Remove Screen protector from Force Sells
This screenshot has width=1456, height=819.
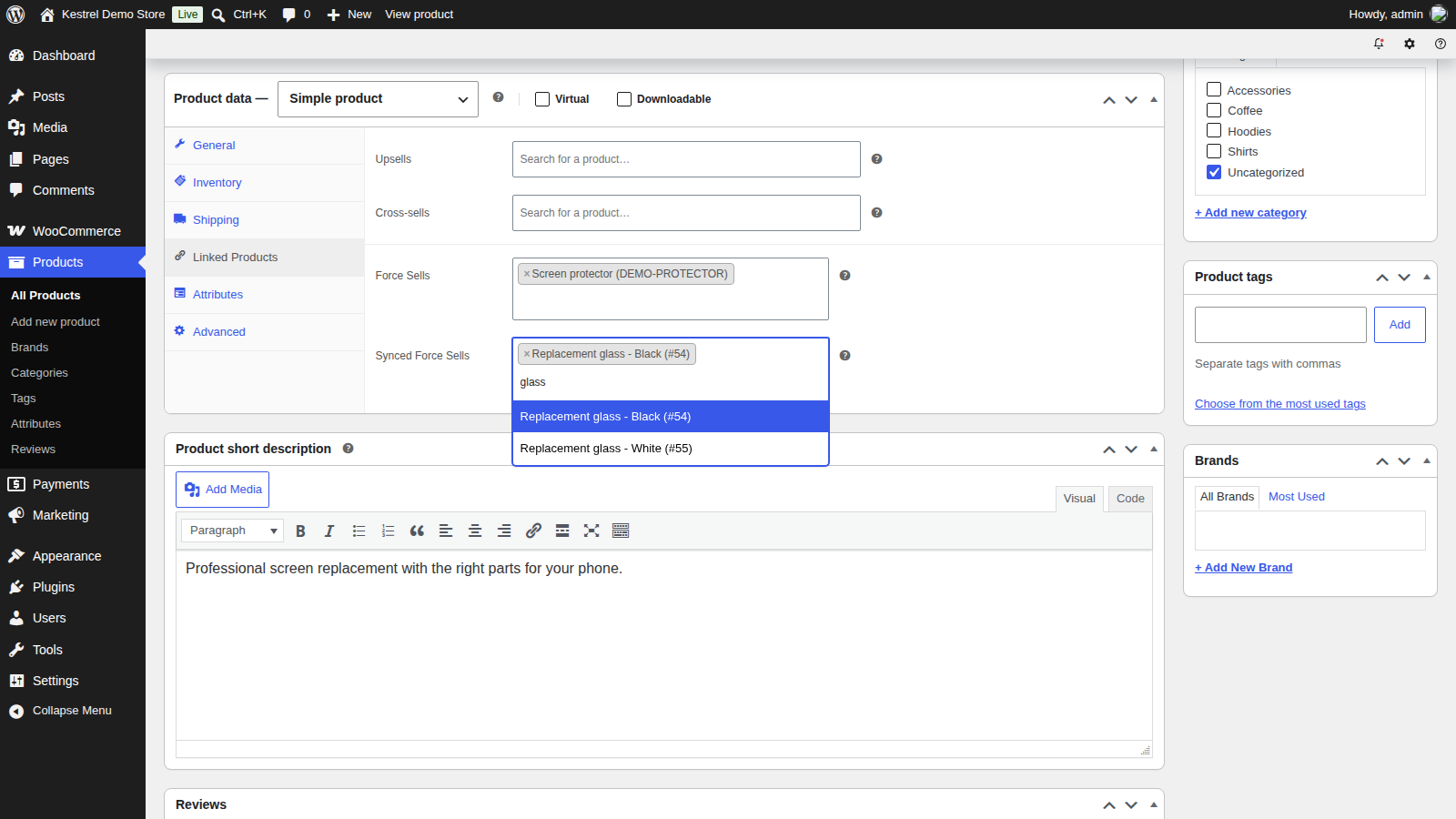click(526, 274)
